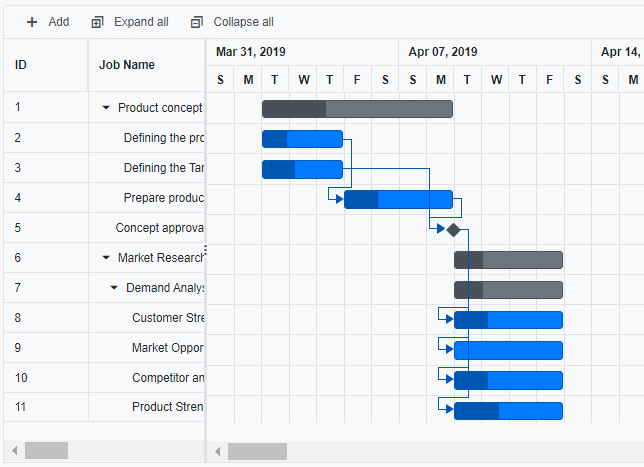644x467 pixels.
Task: Click the Product concept summary taskbar
Action: click(x=357, y=109)
